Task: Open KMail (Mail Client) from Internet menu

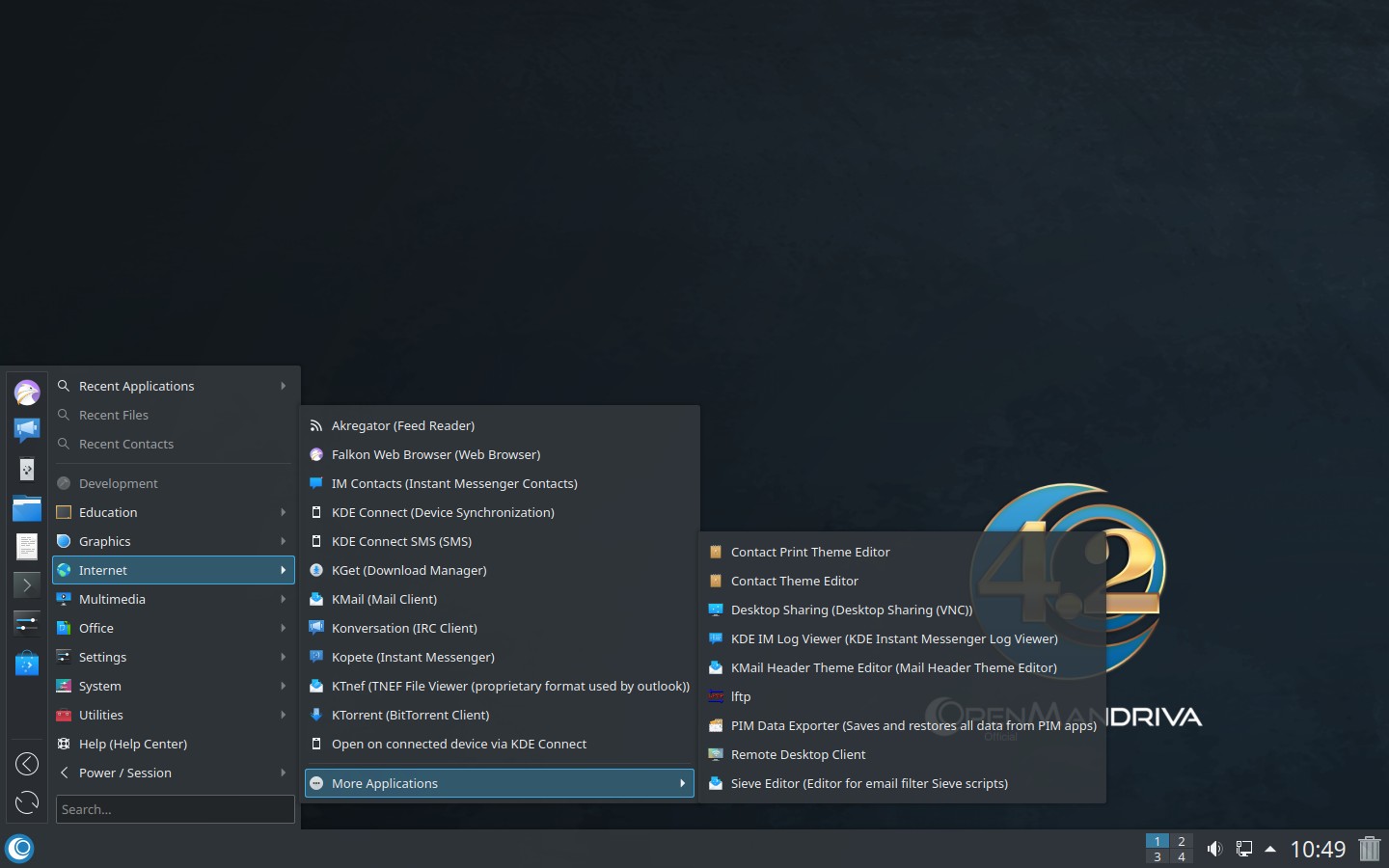Action: (x=384, y=599)
